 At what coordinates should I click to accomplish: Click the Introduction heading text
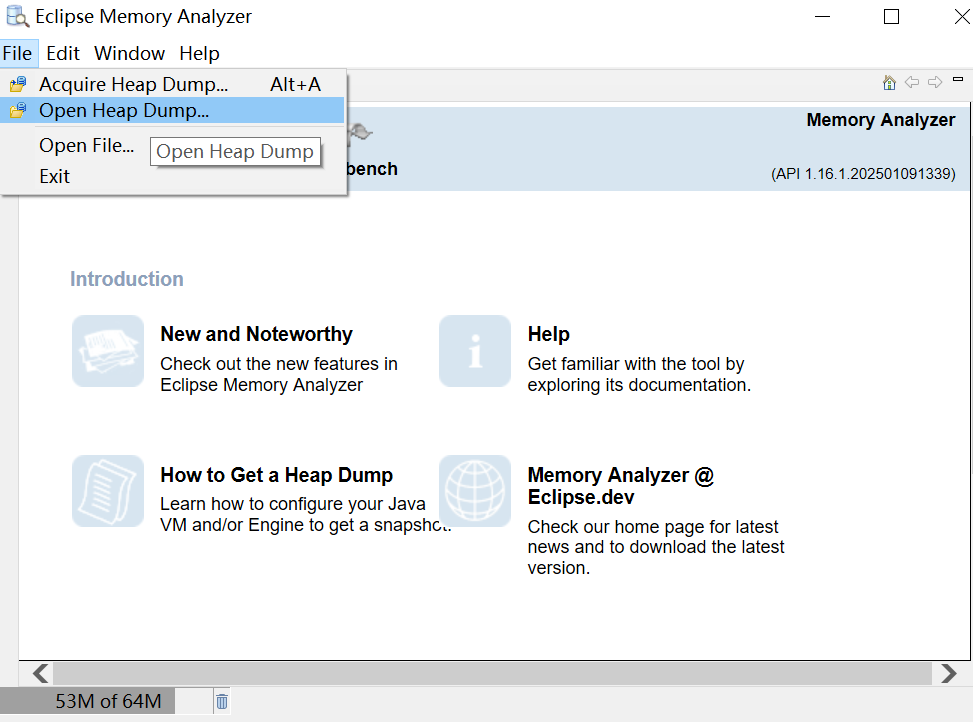127,279
